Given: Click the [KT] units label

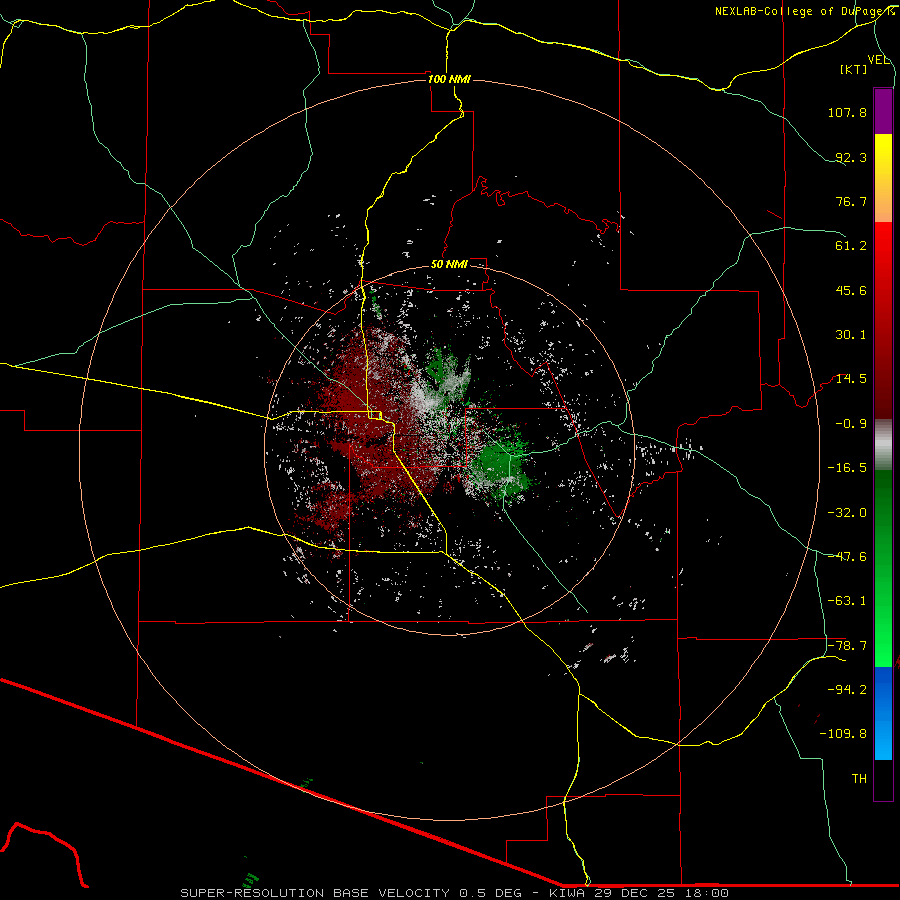Looking at the screenshot, I should 854,69.
